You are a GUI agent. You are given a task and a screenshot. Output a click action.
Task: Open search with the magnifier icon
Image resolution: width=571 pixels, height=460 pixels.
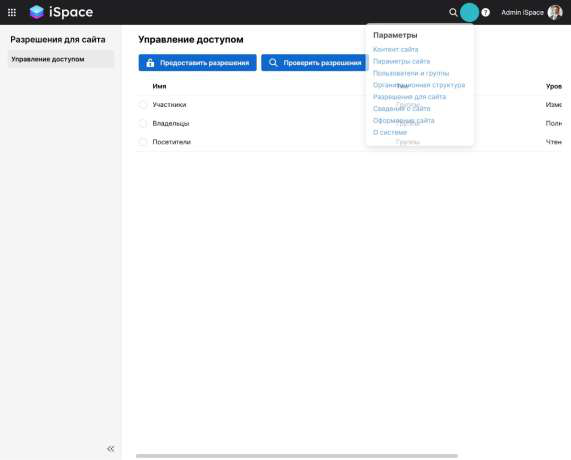pyautogui.click(x=453, y=12)
